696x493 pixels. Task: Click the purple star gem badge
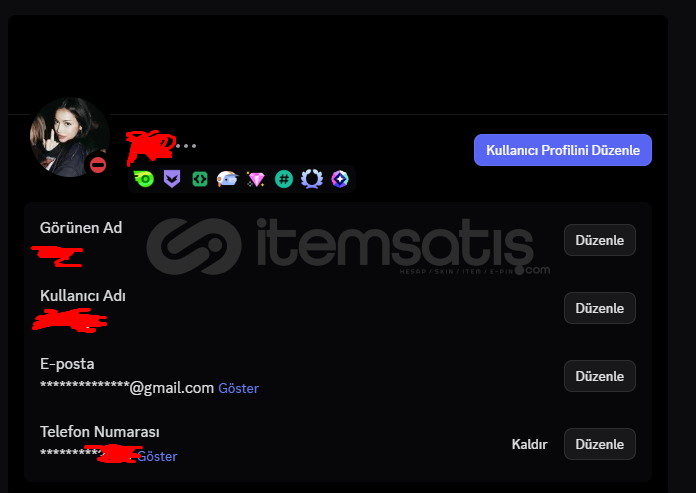click(x=340, y=179)
